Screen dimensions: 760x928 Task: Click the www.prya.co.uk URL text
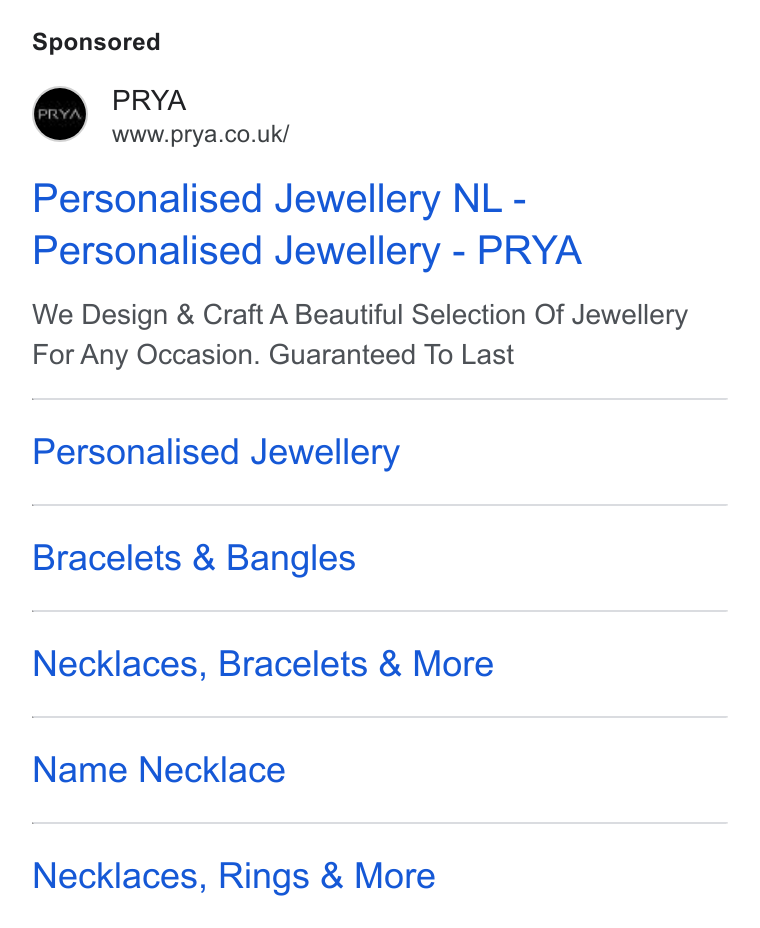click(200, 134)
